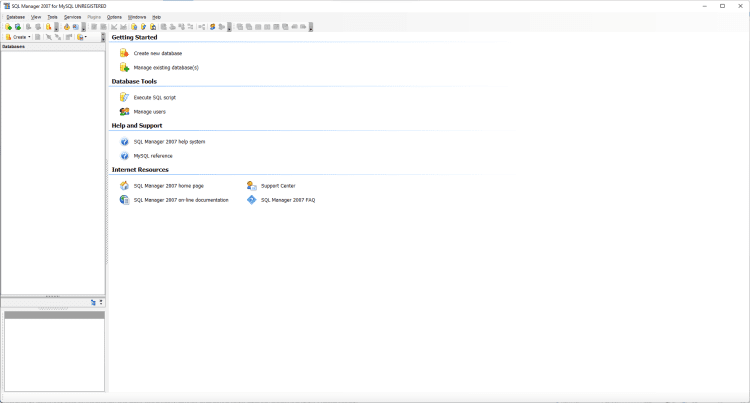The height and width of the screenshot is (403, 750).
Task: Click the Create new database link
Action: tap(158, 54)
